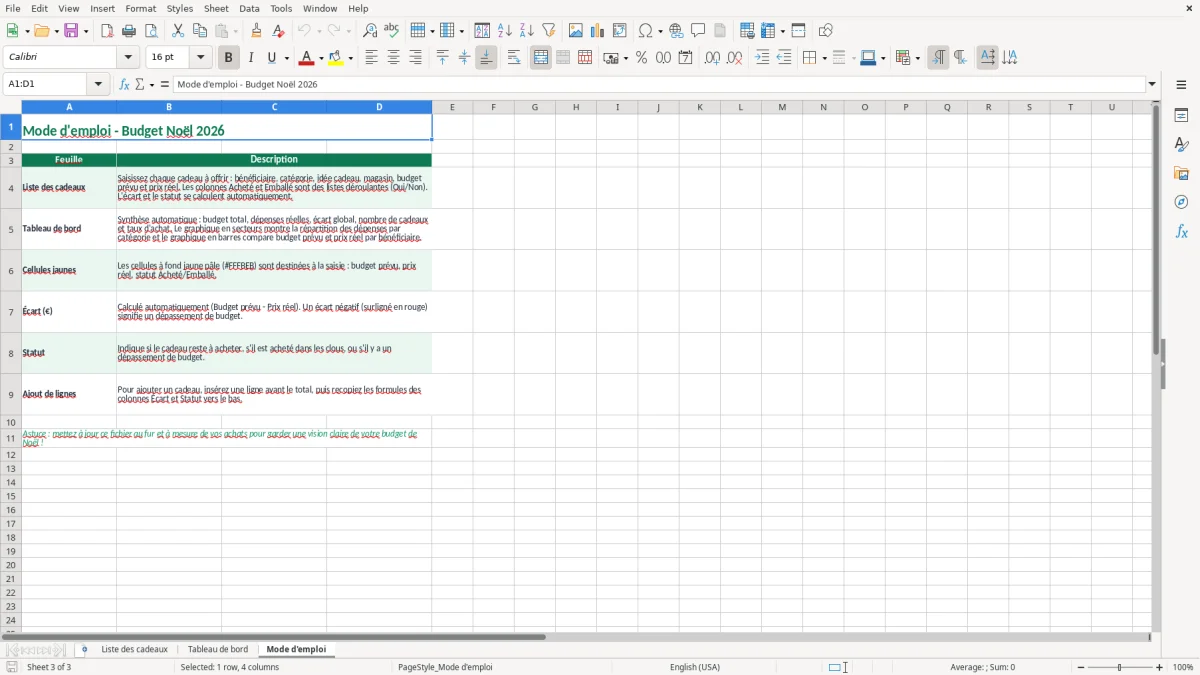Expand the formula bar with its arrow
1200x675 pixels.
[x=1152, y=84]
